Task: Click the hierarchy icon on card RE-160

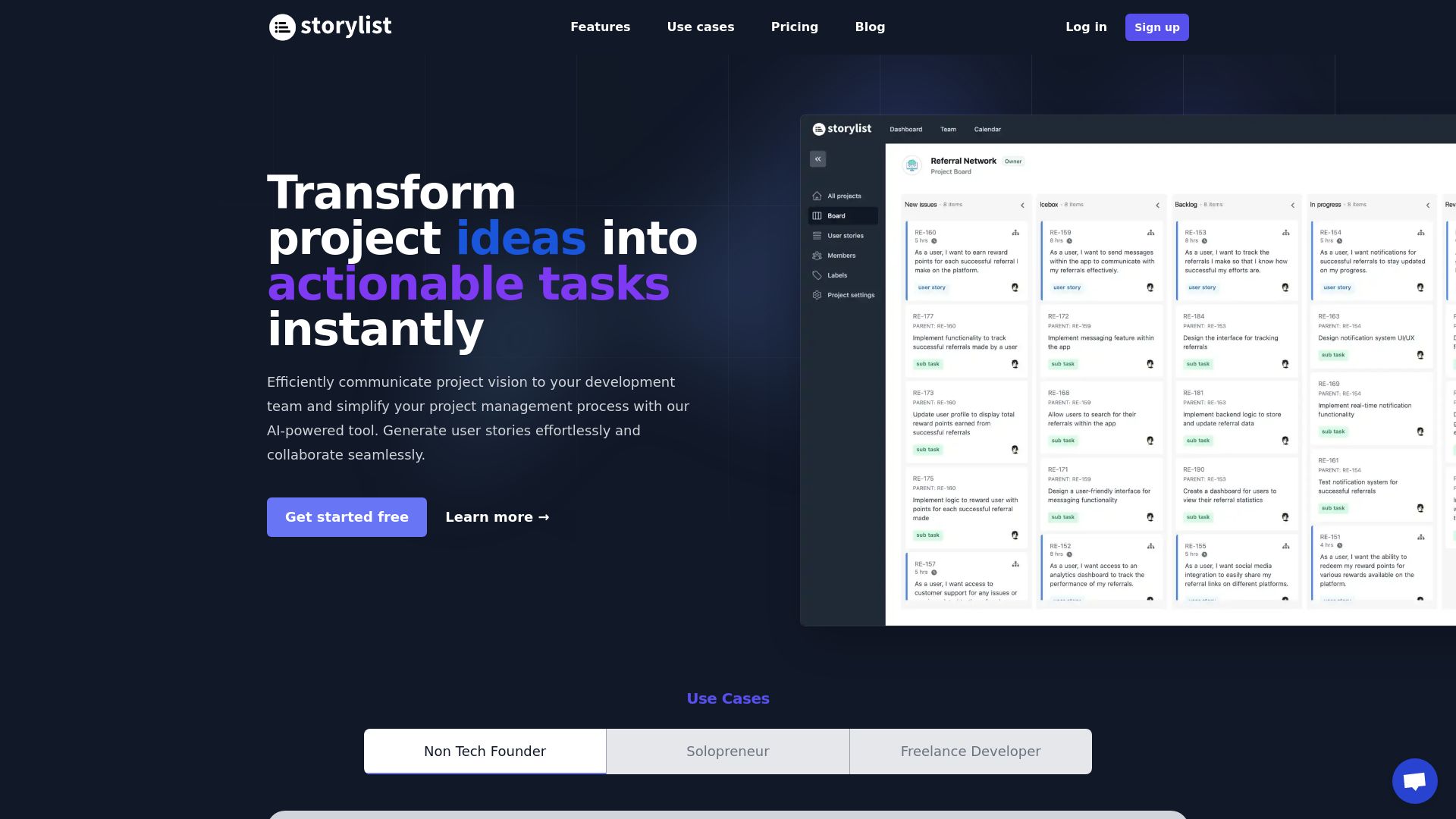Action: (1015, 233)
